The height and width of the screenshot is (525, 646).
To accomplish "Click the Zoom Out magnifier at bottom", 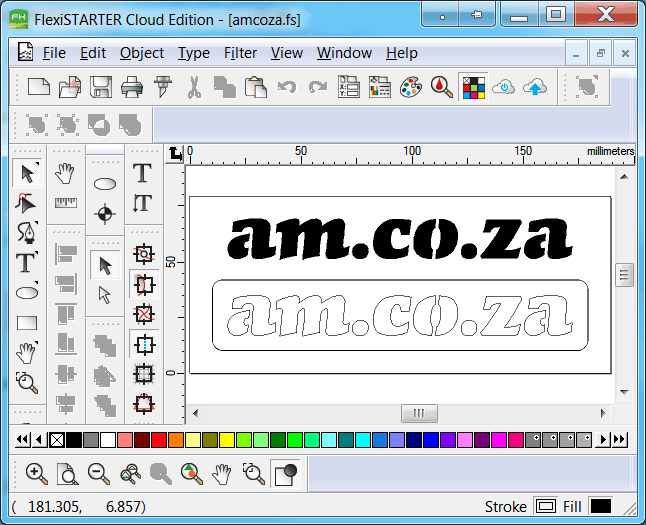I will click(98, 474).
